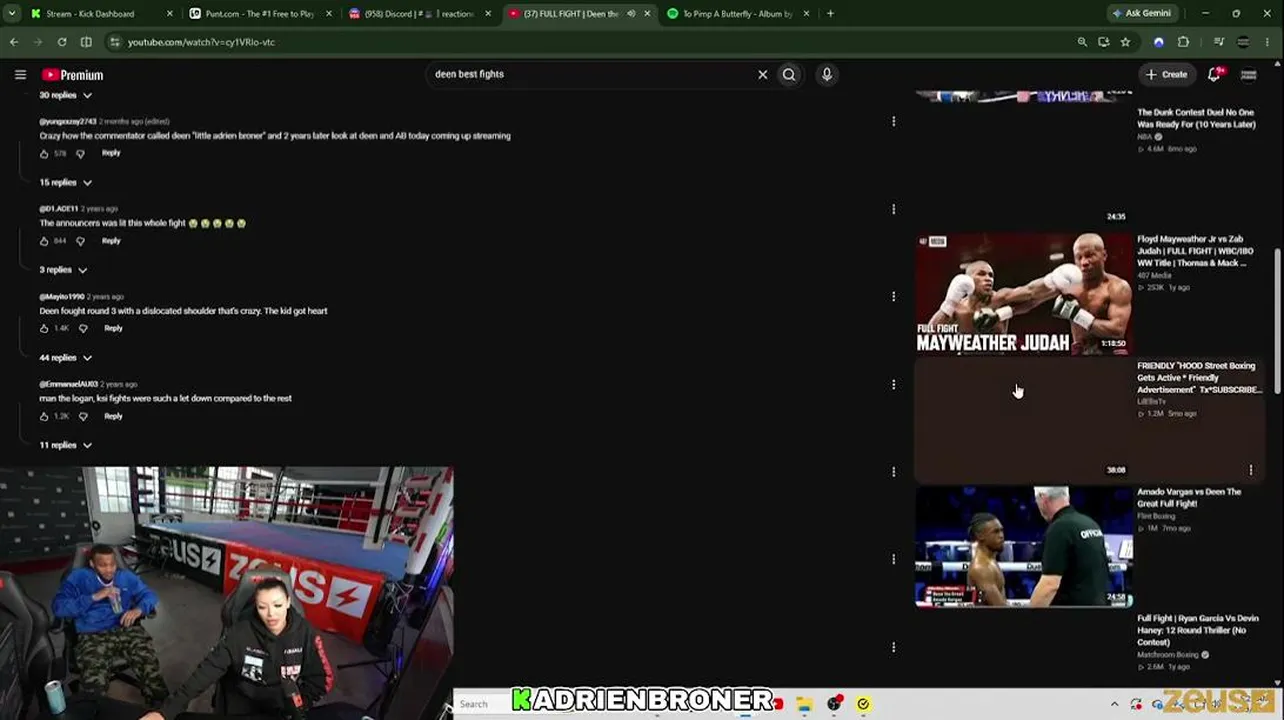Open 'The Dunk Contest Duel' video title

pyautogui.click(x=1196, y=119)
